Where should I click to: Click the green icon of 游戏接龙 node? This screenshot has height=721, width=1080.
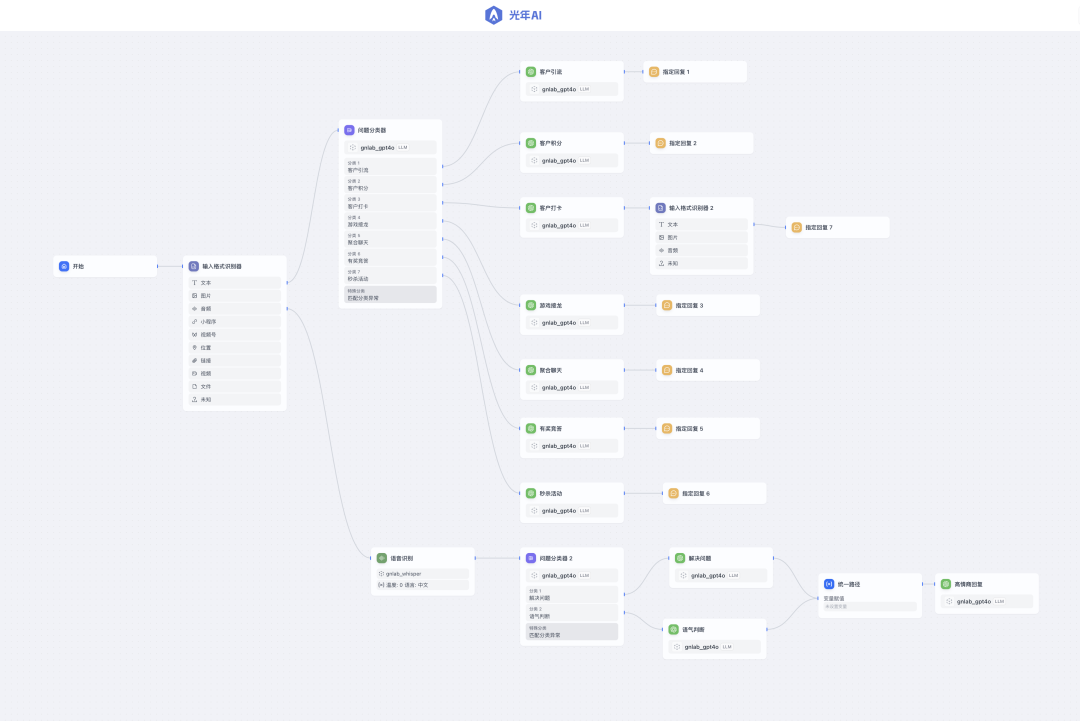pyautogui.click(x=531, y=305)
